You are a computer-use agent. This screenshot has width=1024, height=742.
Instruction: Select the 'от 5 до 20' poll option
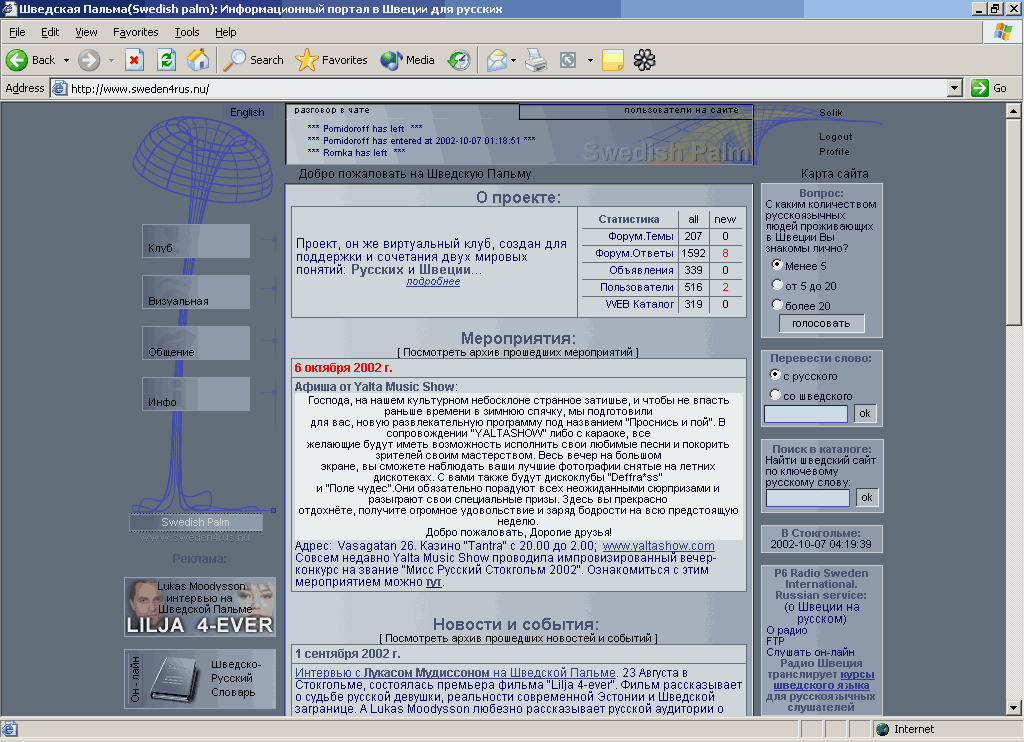point(777,286)
